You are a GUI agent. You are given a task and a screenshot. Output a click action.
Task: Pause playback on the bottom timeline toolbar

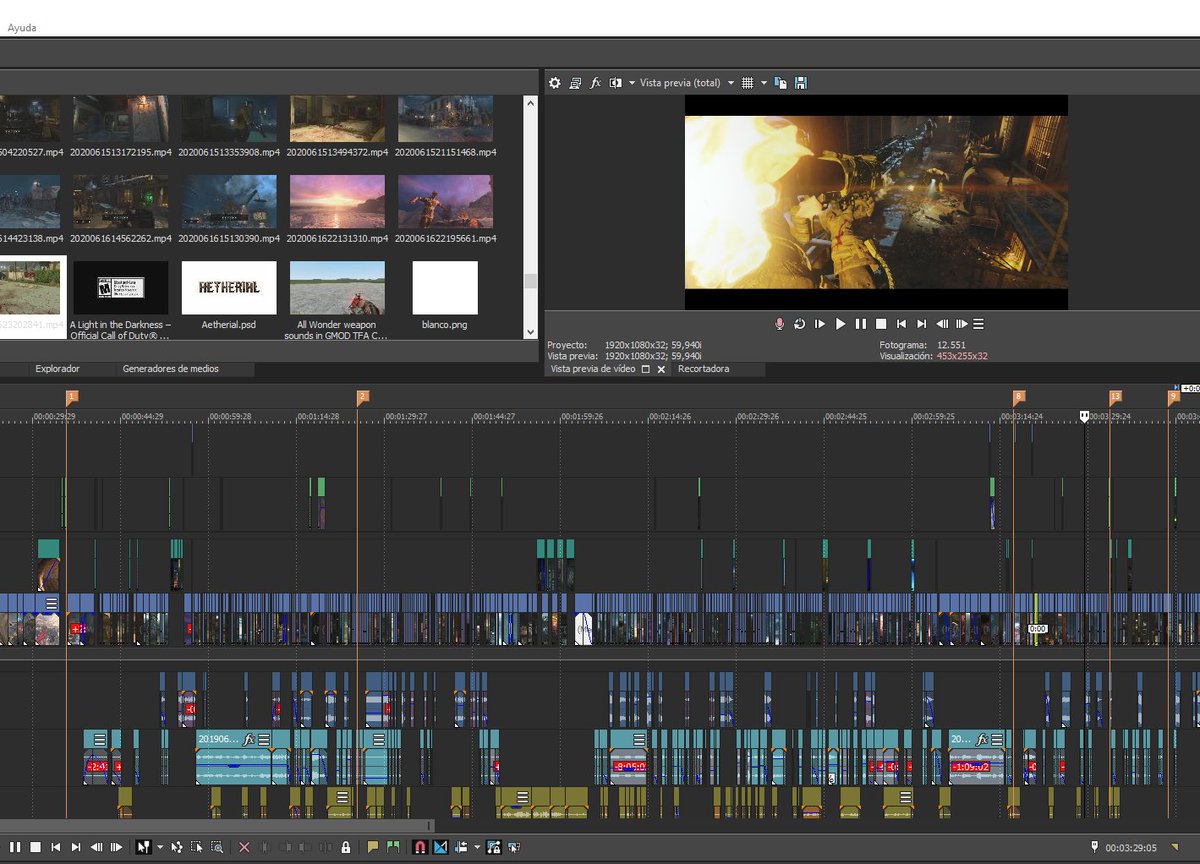(15, 847)
